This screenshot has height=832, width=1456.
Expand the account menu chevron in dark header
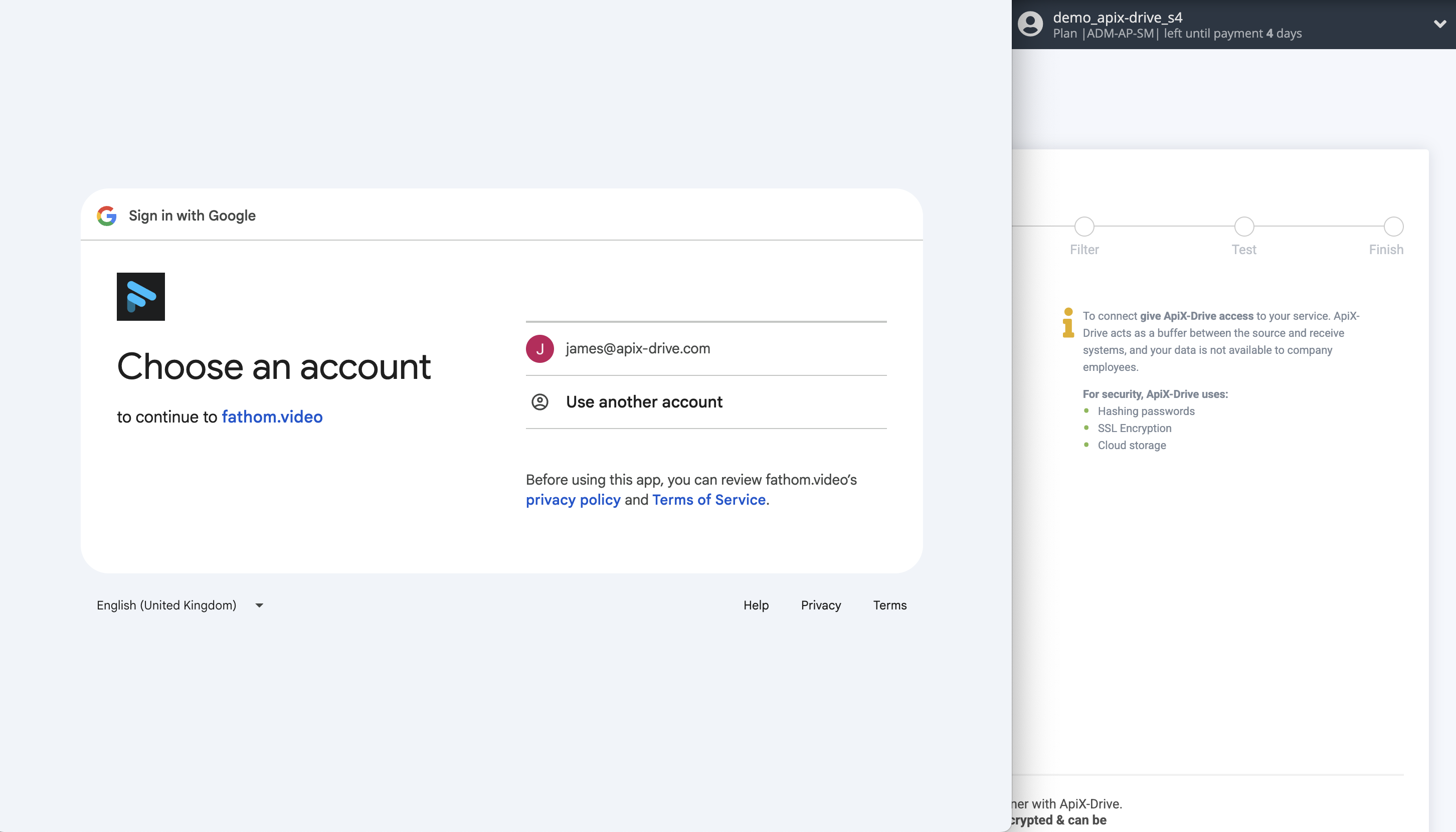(x=1439, y=24)
